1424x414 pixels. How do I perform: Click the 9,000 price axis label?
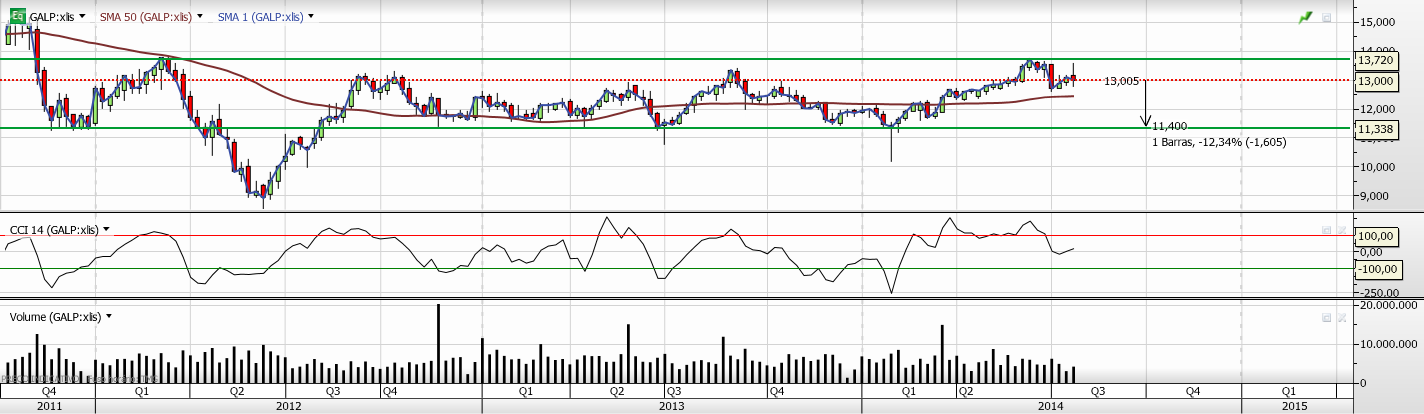click(x=1375, y=196)
